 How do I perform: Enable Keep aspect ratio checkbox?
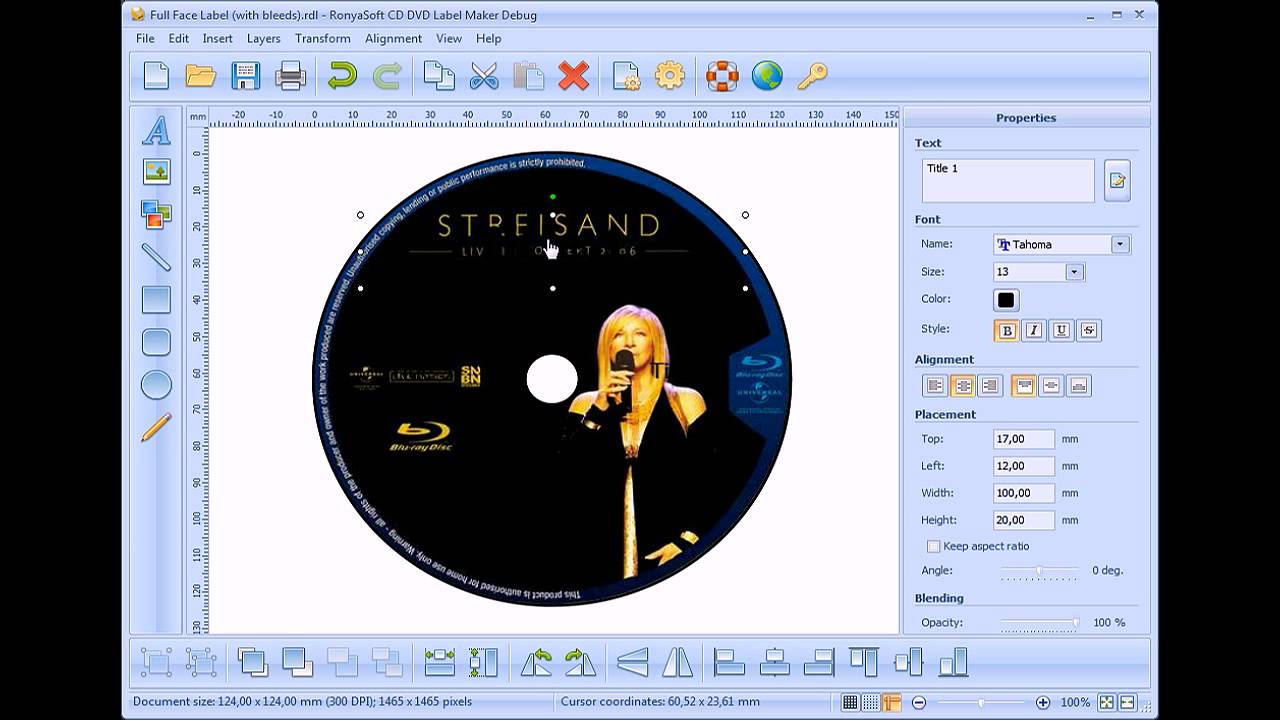pyautogui.click(x=933, y=546)
